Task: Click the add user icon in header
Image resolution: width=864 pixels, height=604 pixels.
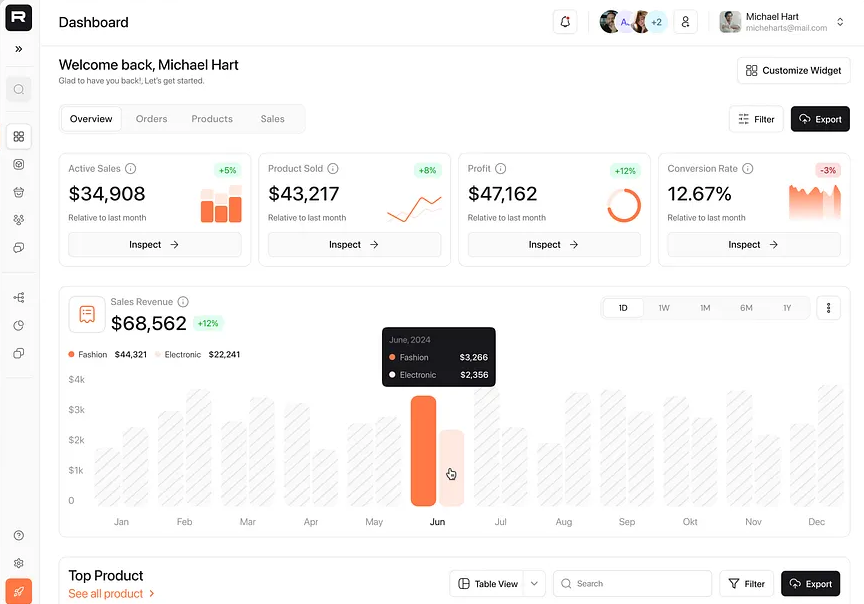Action: (x=685, y=22)
